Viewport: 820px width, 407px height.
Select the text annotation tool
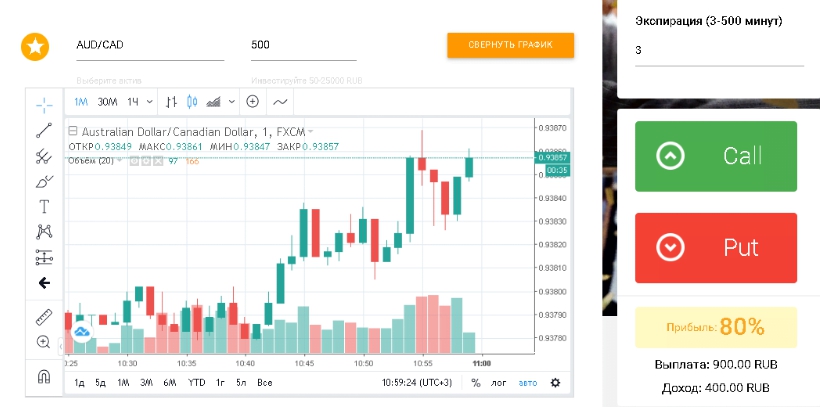point(44,207)
